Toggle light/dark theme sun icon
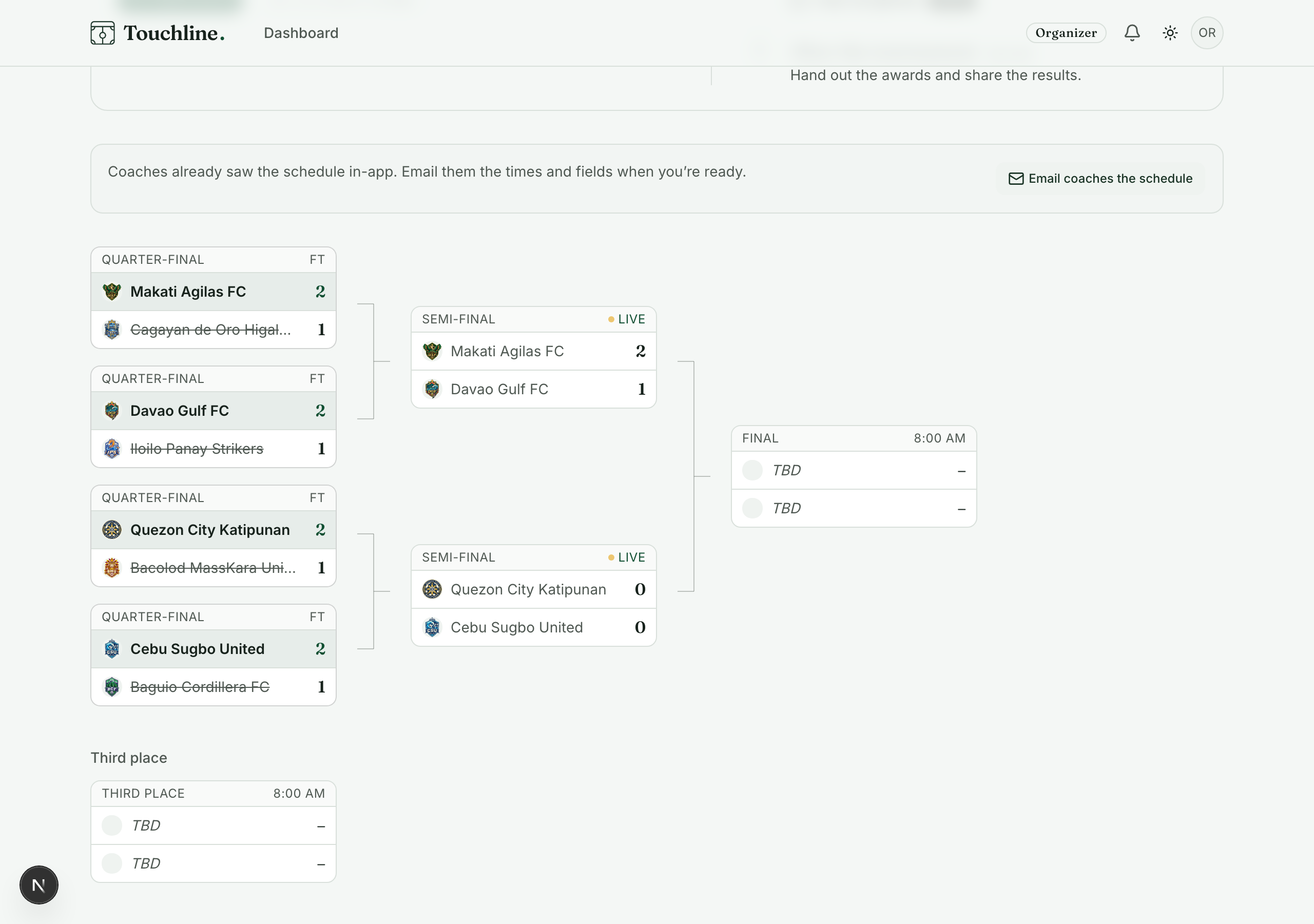 click(x=1170, y=33)
